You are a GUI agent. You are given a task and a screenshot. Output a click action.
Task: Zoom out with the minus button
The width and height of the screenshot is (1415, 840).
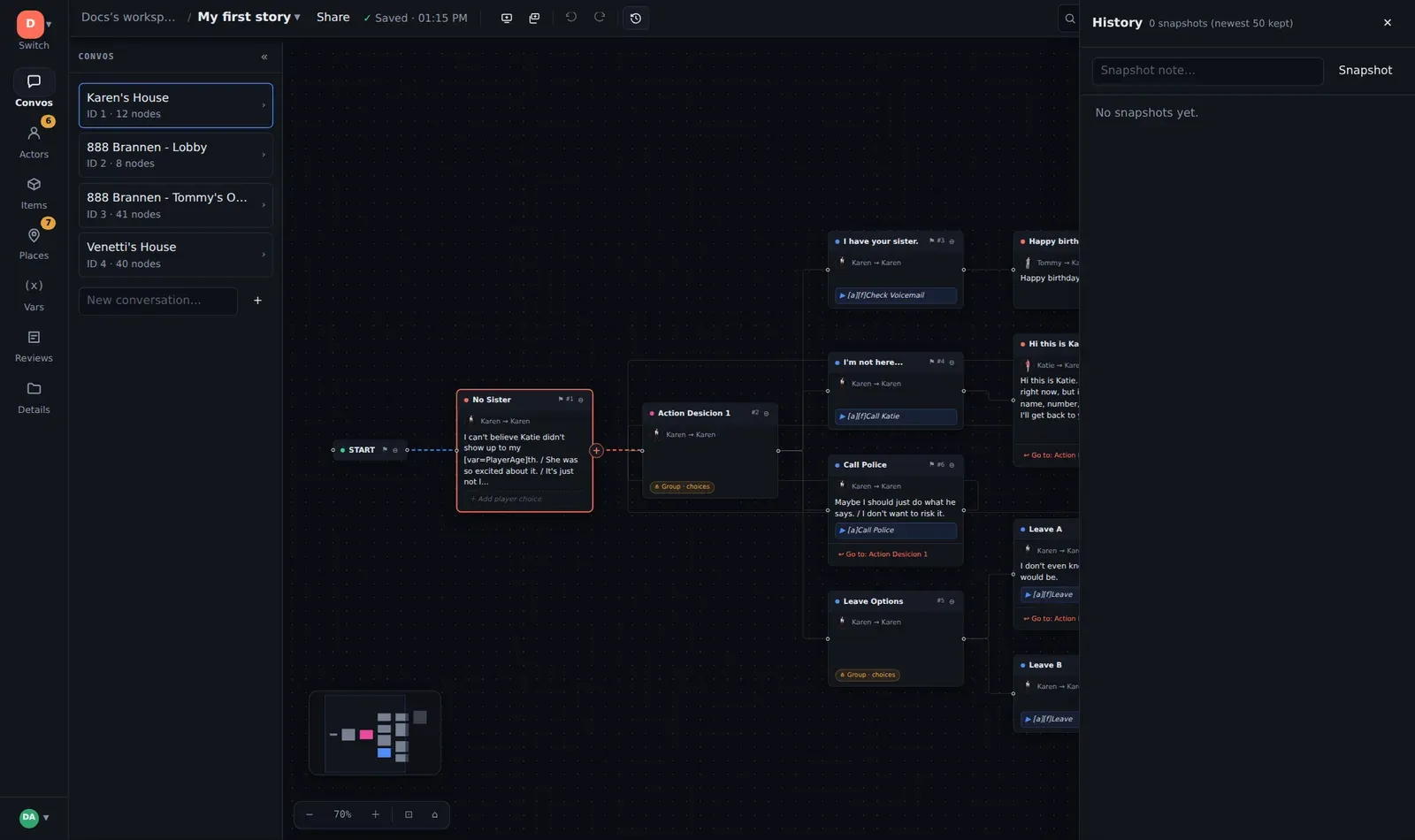coord(310,814)
